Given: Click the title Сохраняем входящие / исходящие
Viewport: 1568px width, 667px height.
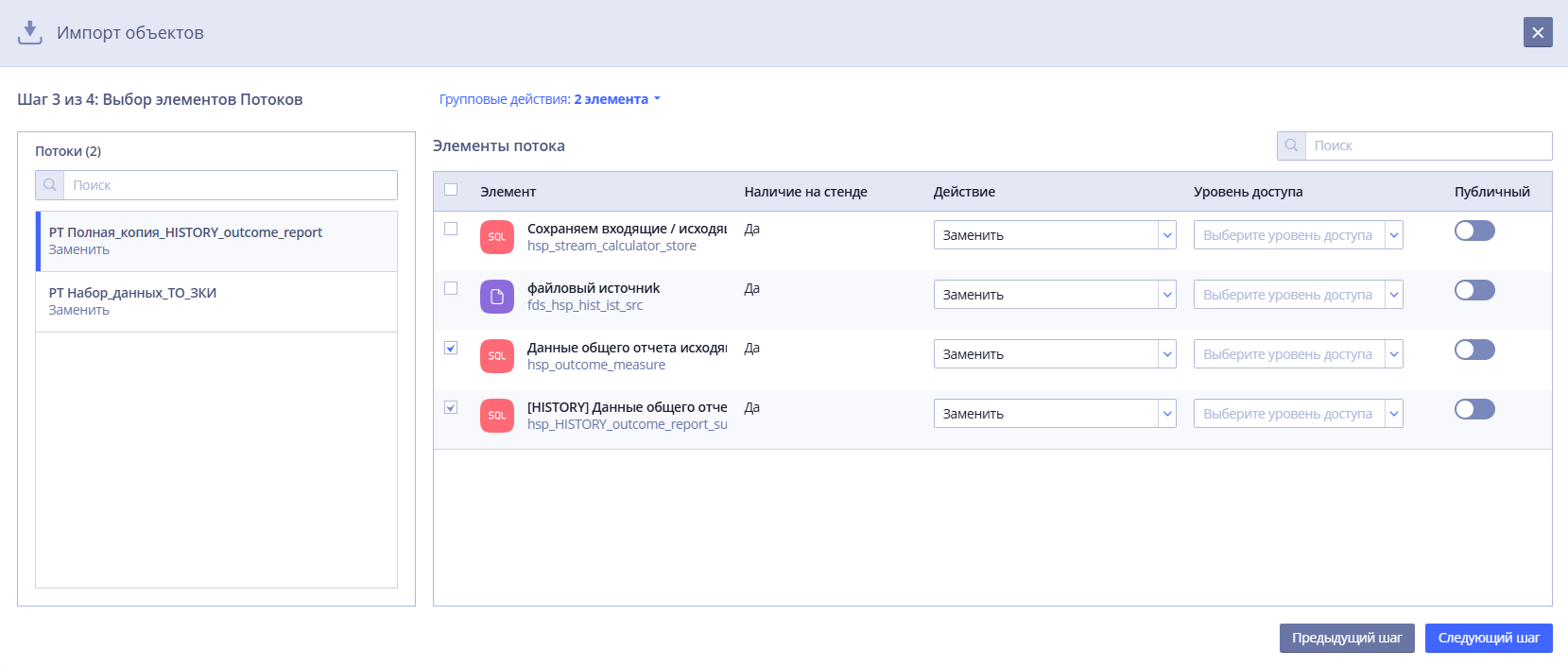Looking at the screenshot, I should pyautogui.click(x=628, y=229).
